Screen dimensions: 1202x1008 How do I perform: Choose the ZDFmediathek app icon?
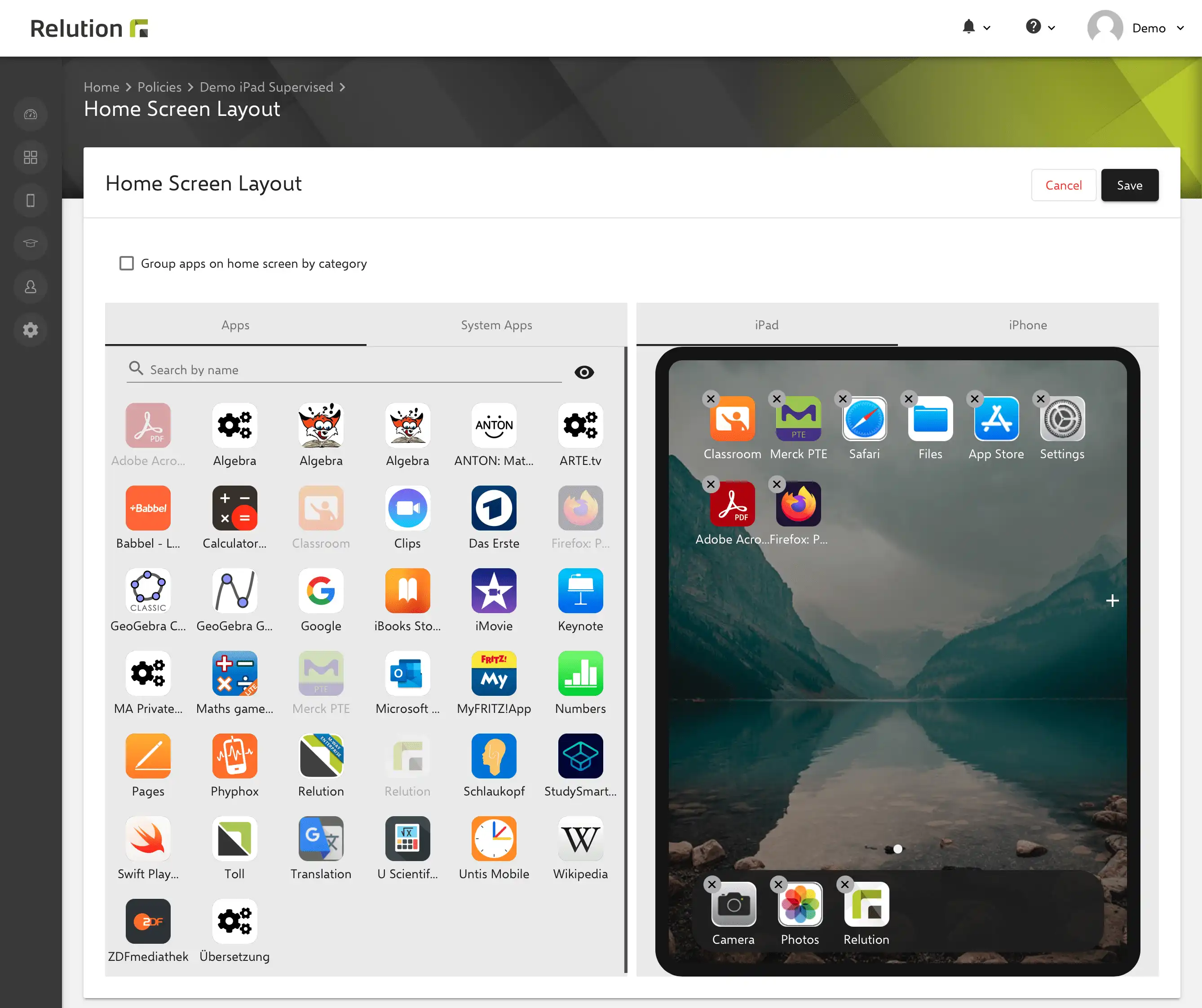pyautogui.click(x=148, y=921)
